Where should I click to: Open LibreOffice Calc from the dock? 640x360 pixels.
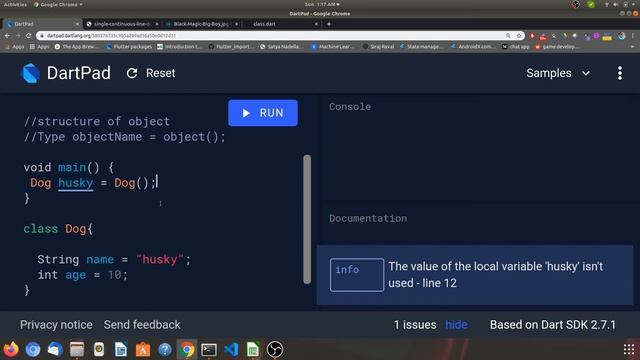(253, 349)
